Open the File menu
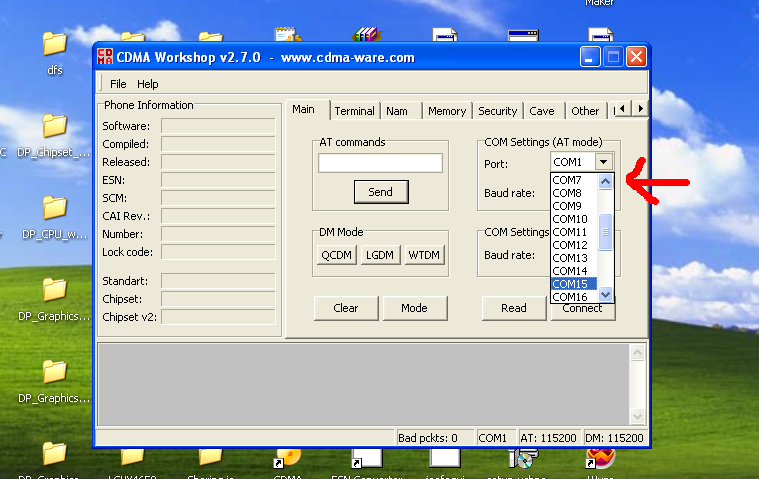Image resolution: width=759 pixels, height=479 pixels. [118, 84]
